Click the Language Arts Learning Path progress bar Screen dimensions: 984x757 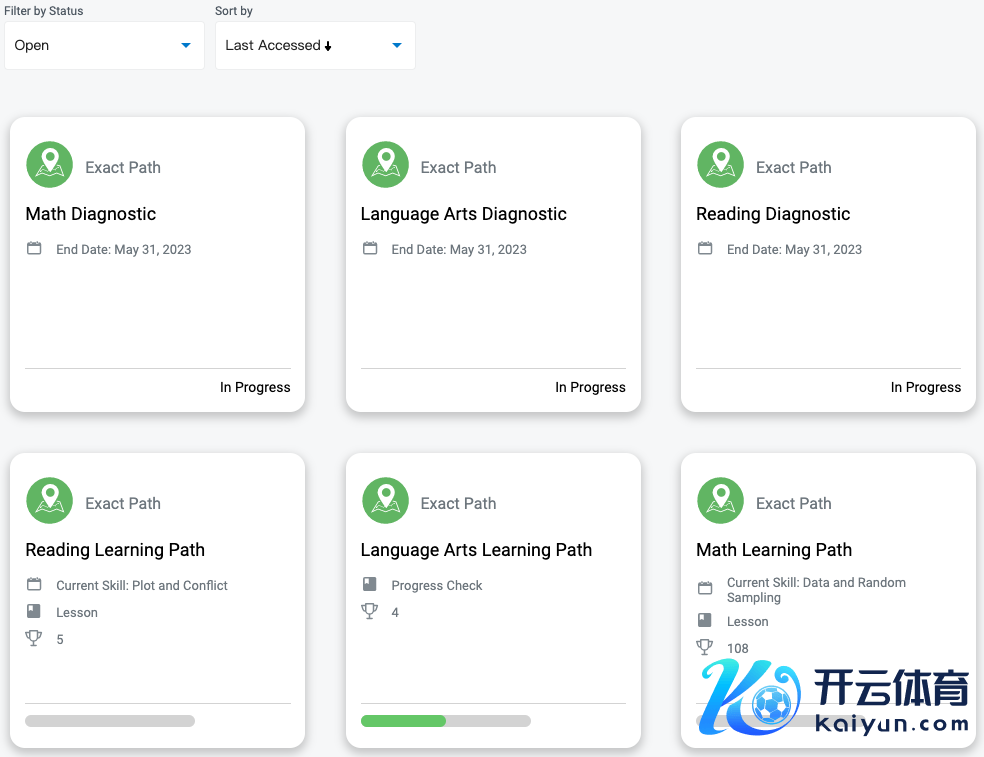pyautogui.click(x=445, y=721)
